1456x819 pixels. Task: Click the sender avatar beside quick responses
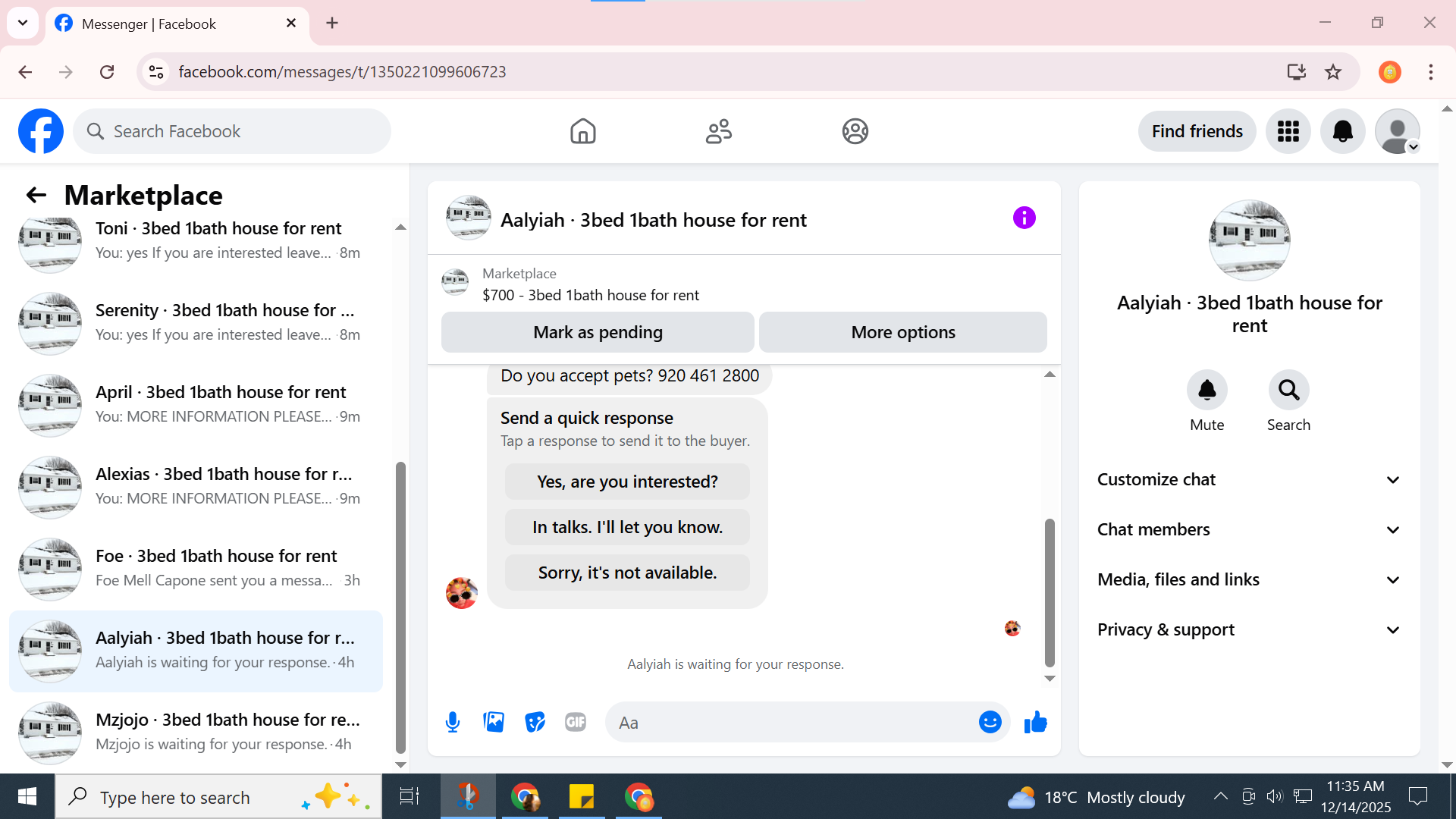point(461,592)
